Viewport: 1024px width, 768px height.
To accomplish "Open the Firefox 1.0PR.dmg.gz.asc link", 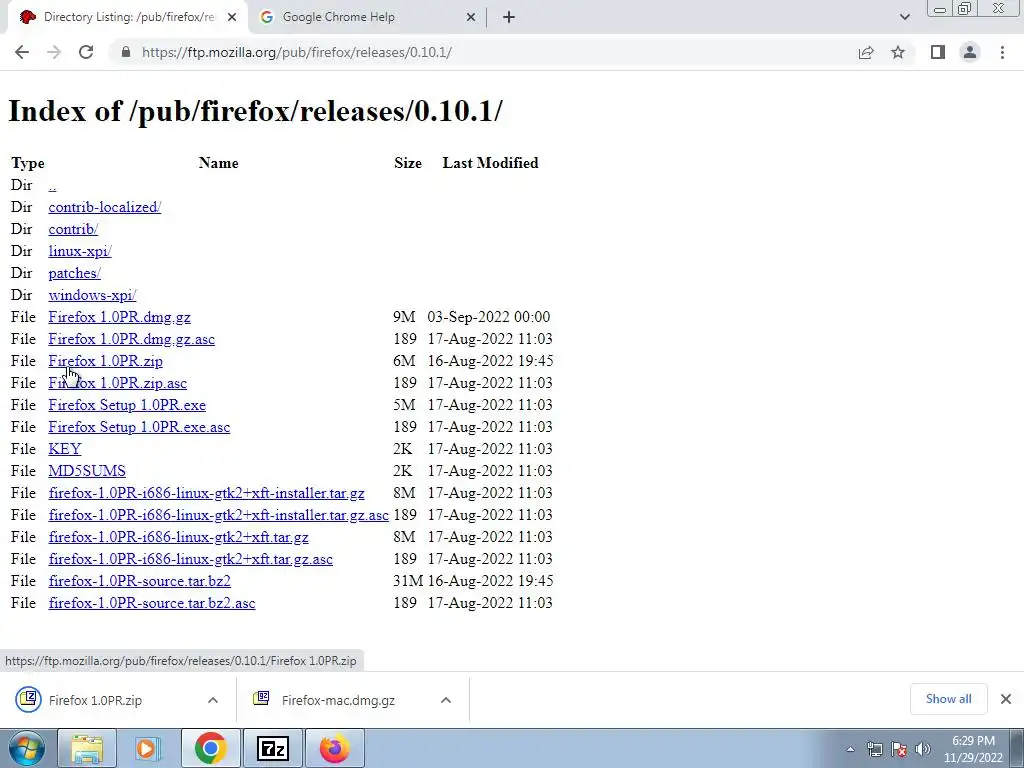I will click(131, 339).
